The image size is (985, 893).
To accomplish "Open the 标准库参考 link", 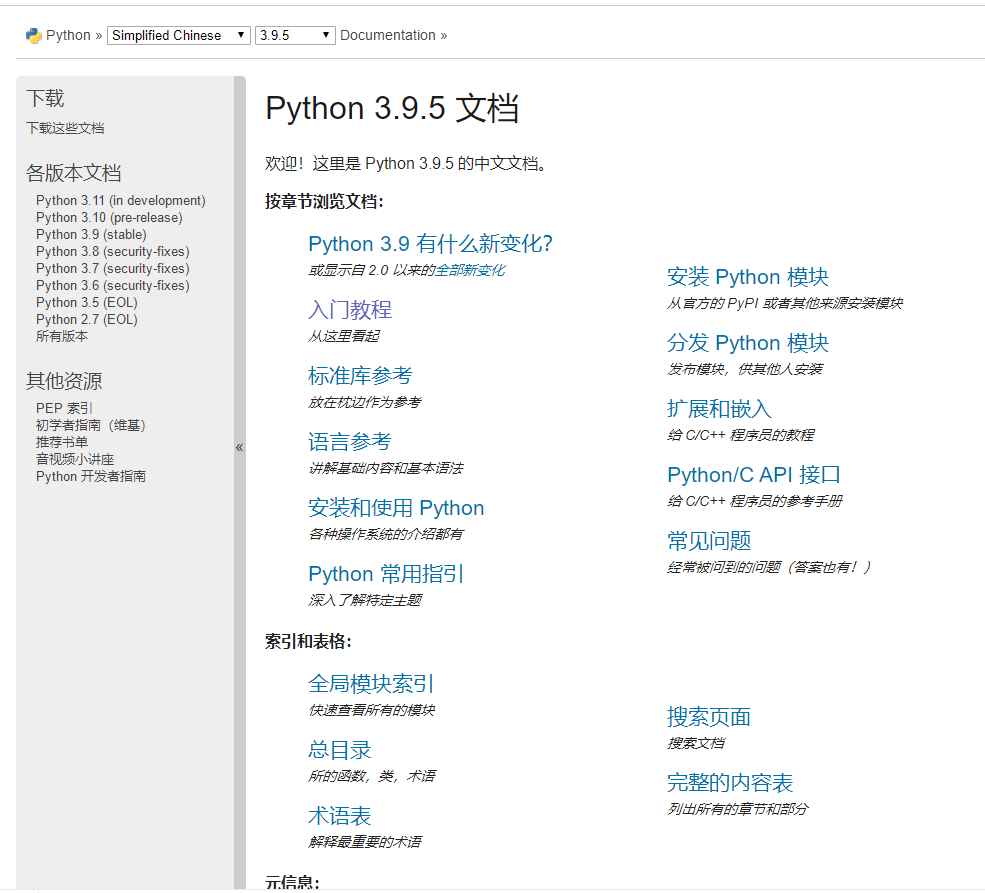I will pos(360,376).
